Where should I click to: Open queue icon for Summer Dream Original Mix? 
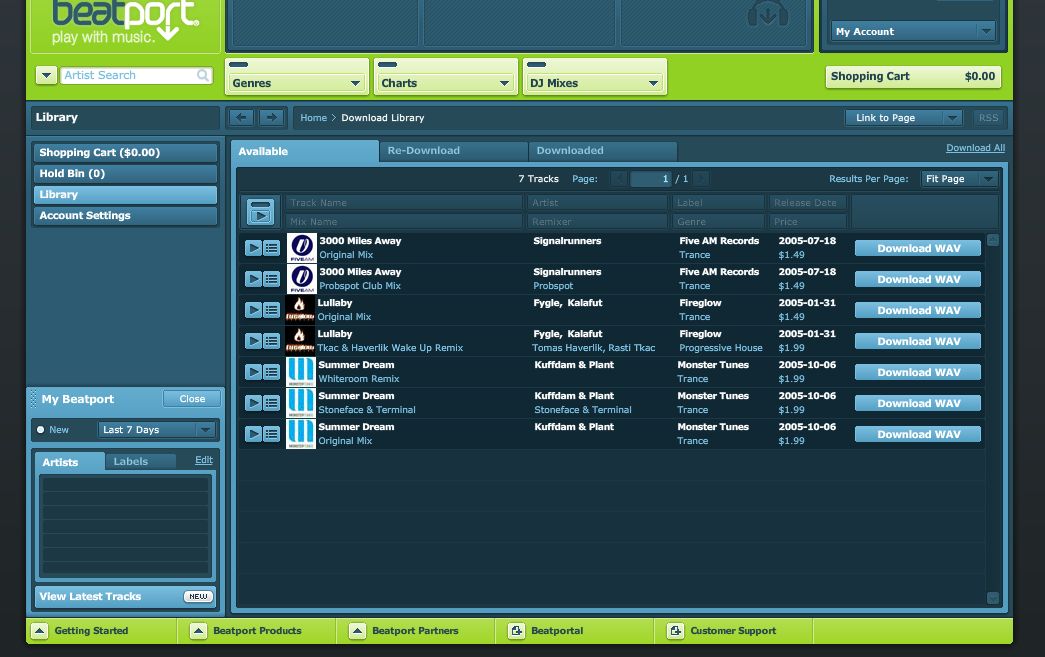click(271, 434)
